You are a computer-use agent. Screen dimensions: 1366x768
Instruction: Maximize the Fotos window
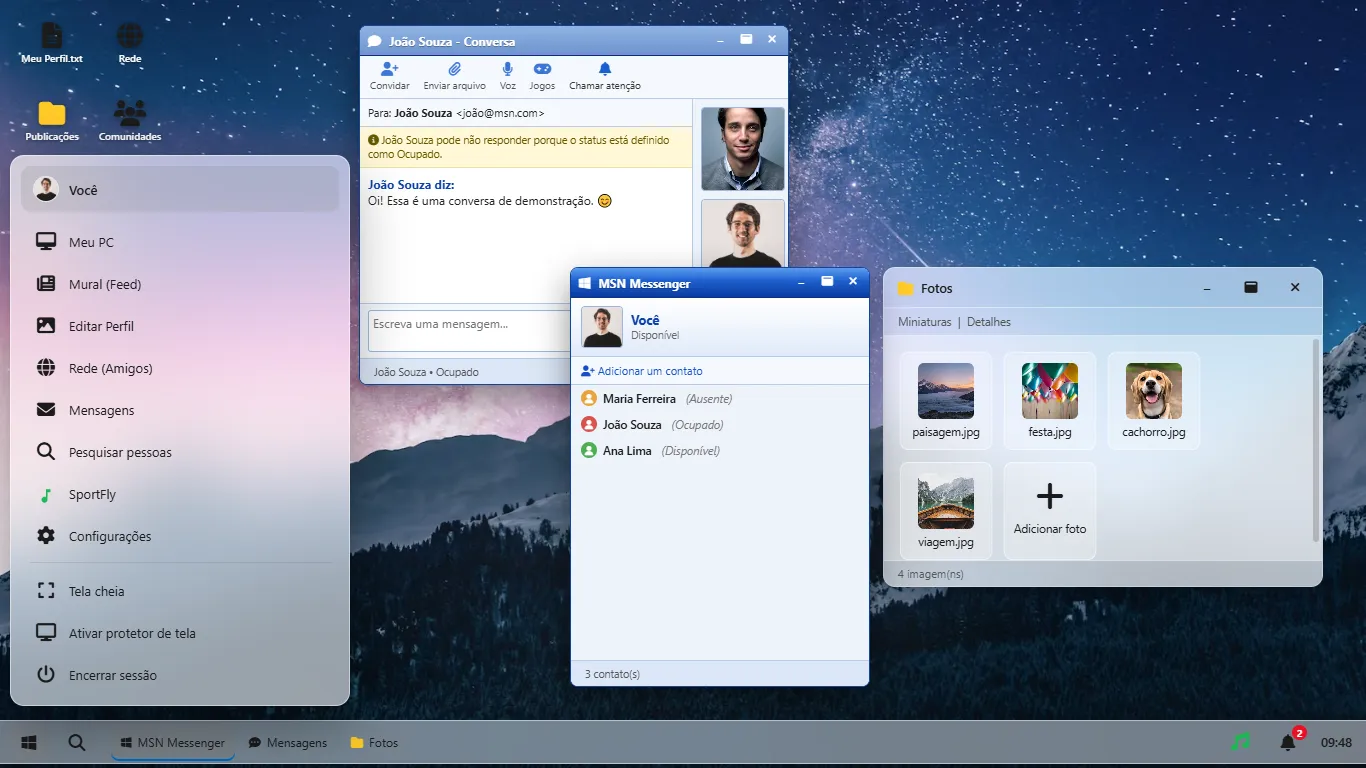pos(1251,287)
